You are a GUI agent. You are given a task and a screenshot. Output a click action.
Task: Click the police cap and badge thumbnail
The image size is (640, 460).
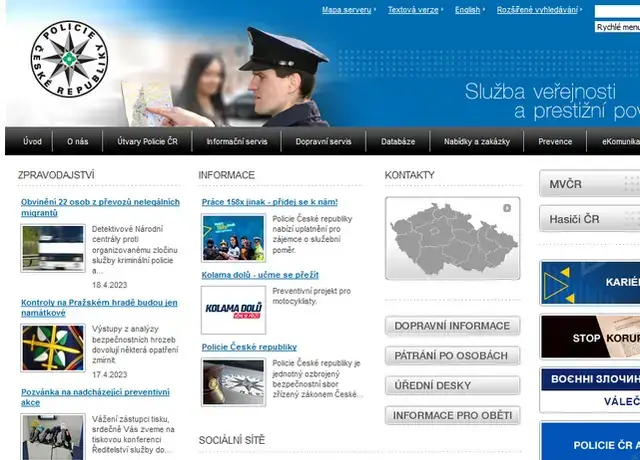coord(233,382)
